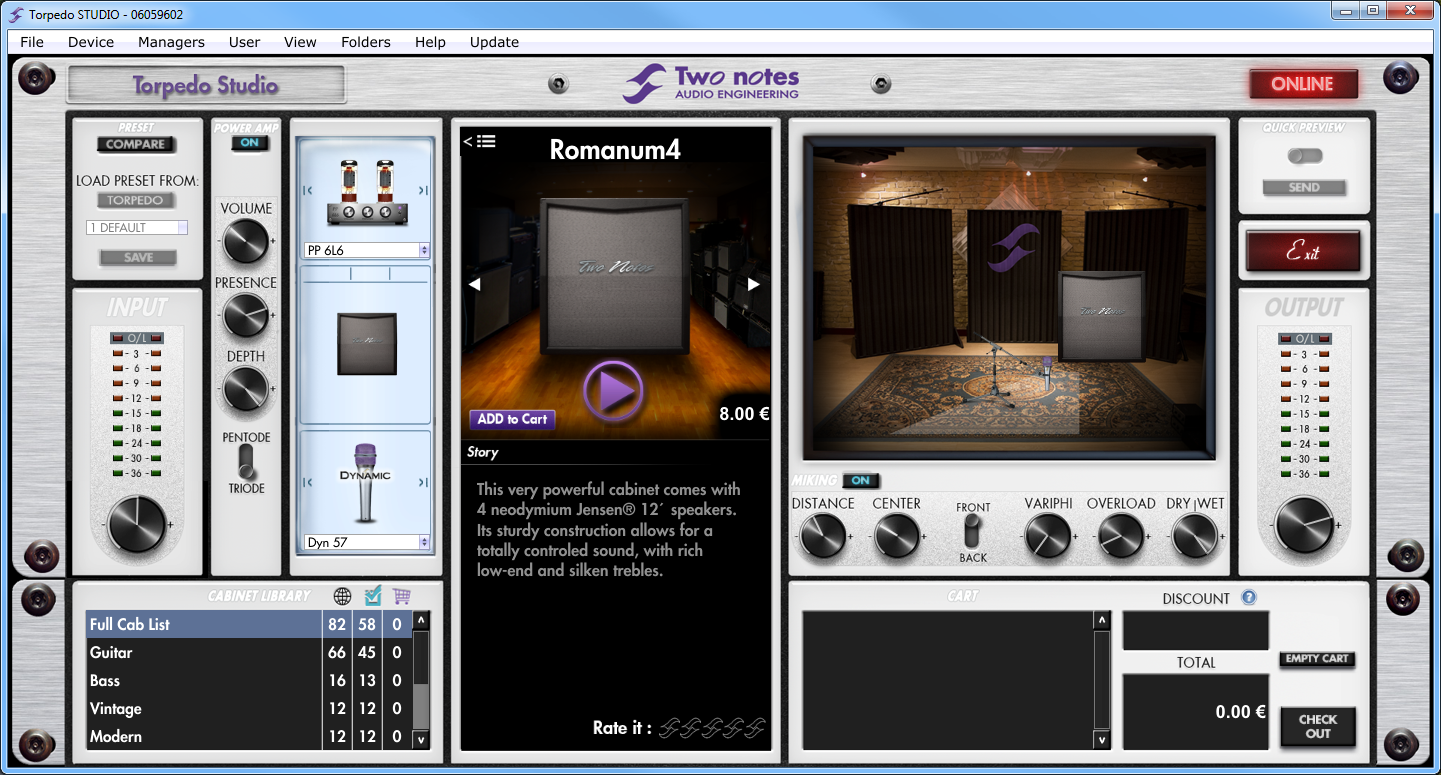Click the Discount code field
Screen dimensions: 1441x775
(x=1196, y=631)
